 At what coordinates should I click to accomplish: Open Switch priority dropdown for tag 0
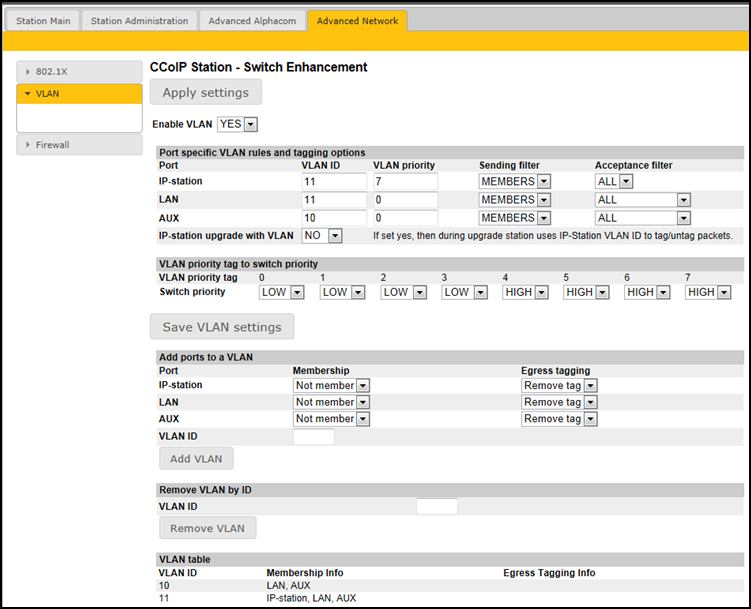coord(282,292)
